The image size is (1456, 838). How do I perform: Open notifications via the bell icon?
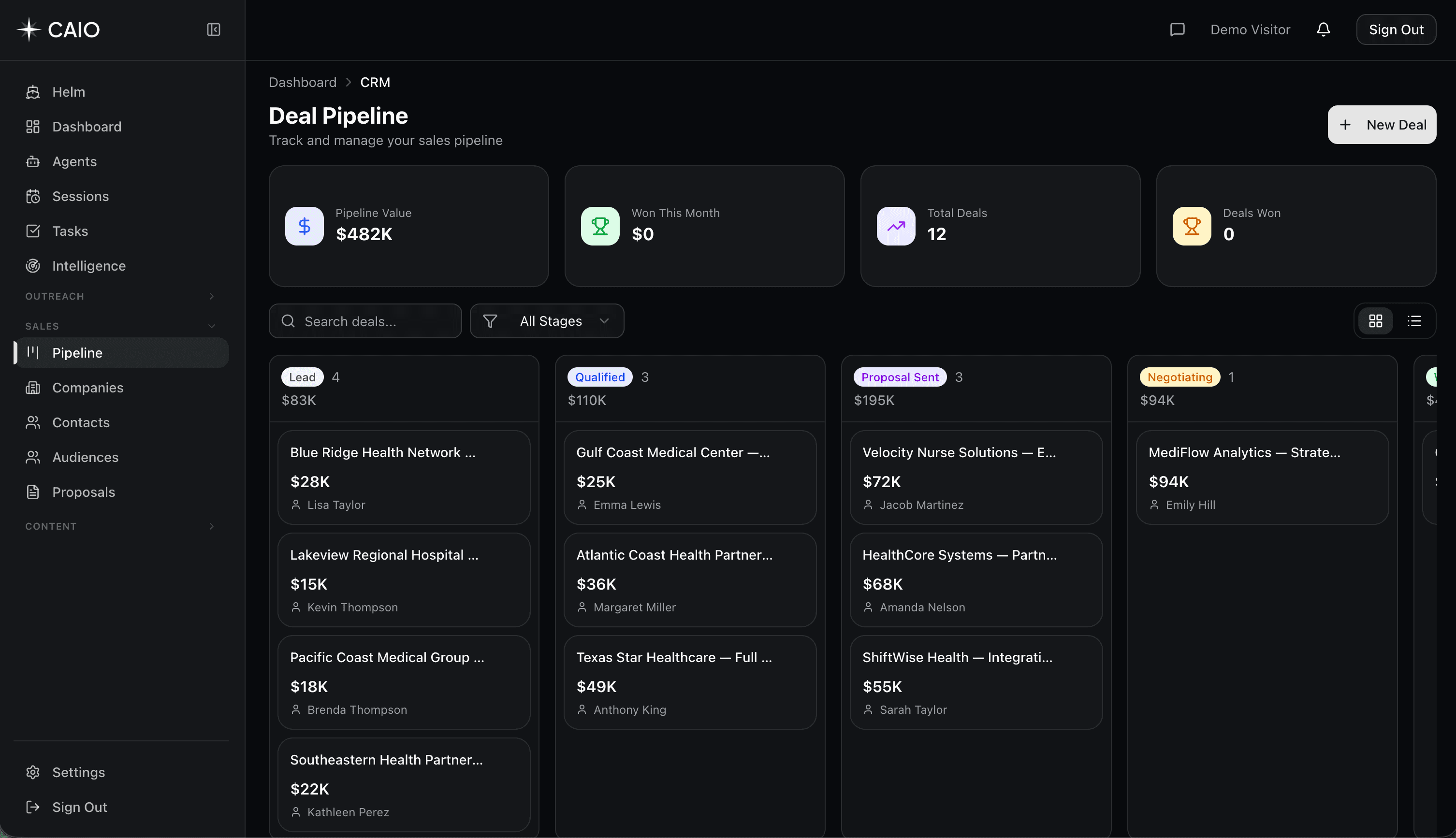tap(1323, 29)
